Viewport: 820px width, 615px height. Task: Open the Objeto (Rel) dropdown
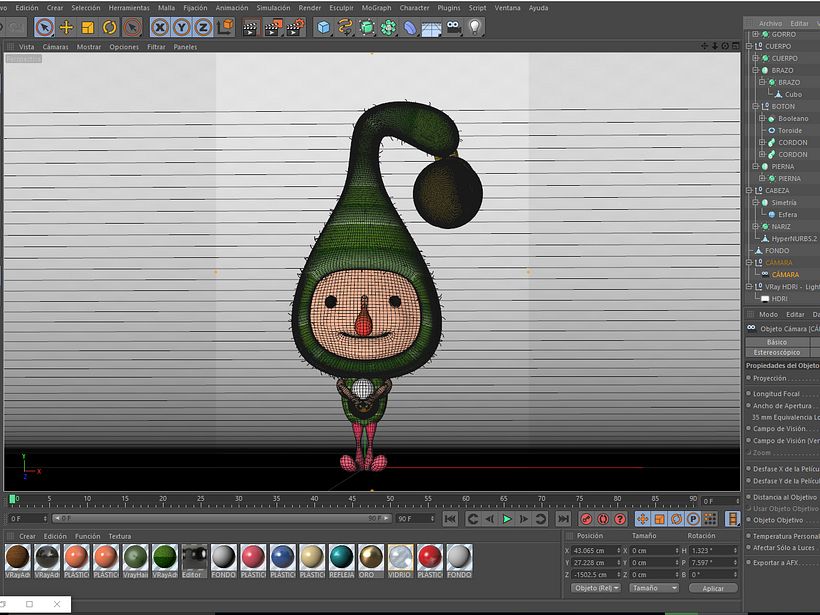pos(596,588)
